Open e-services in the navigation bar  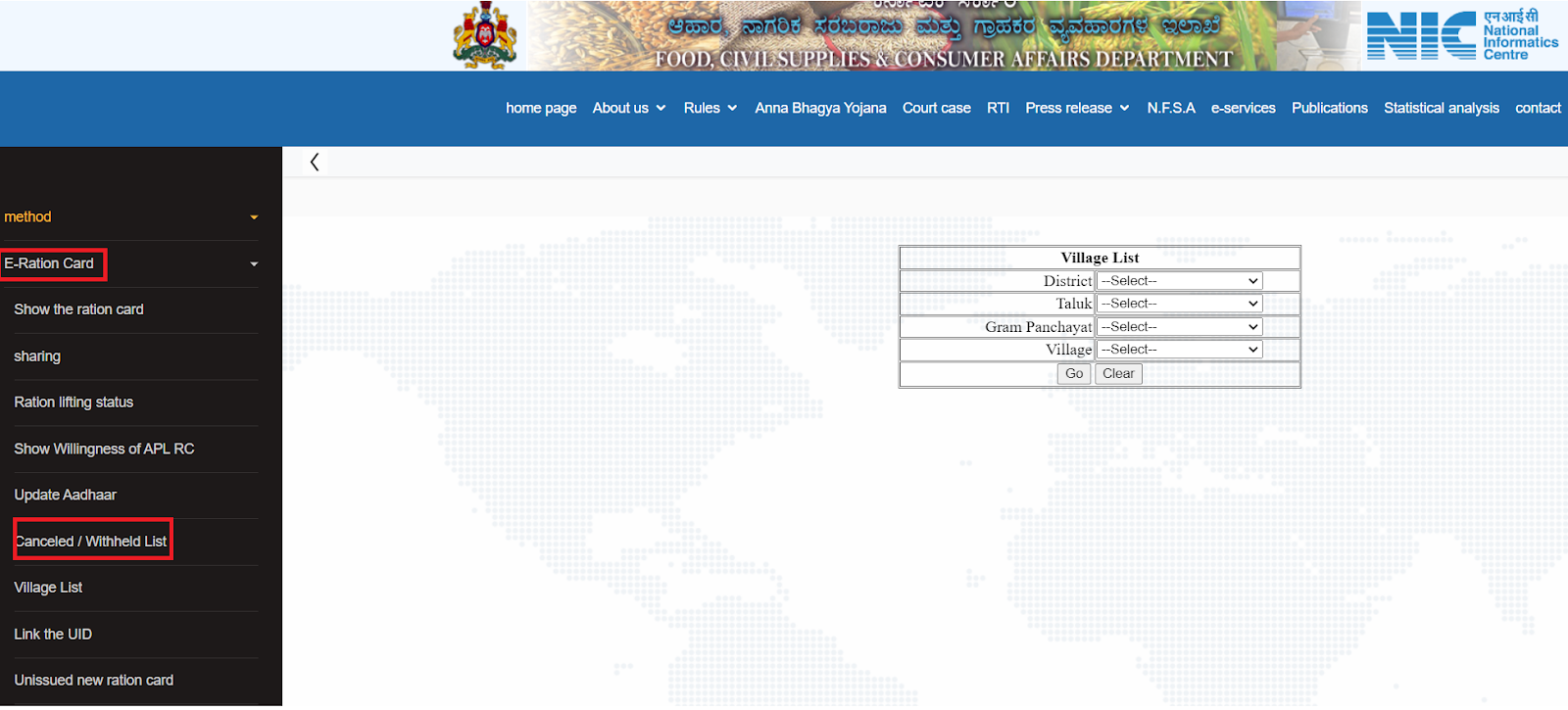pyautogui.click(x=1243, y=108)
